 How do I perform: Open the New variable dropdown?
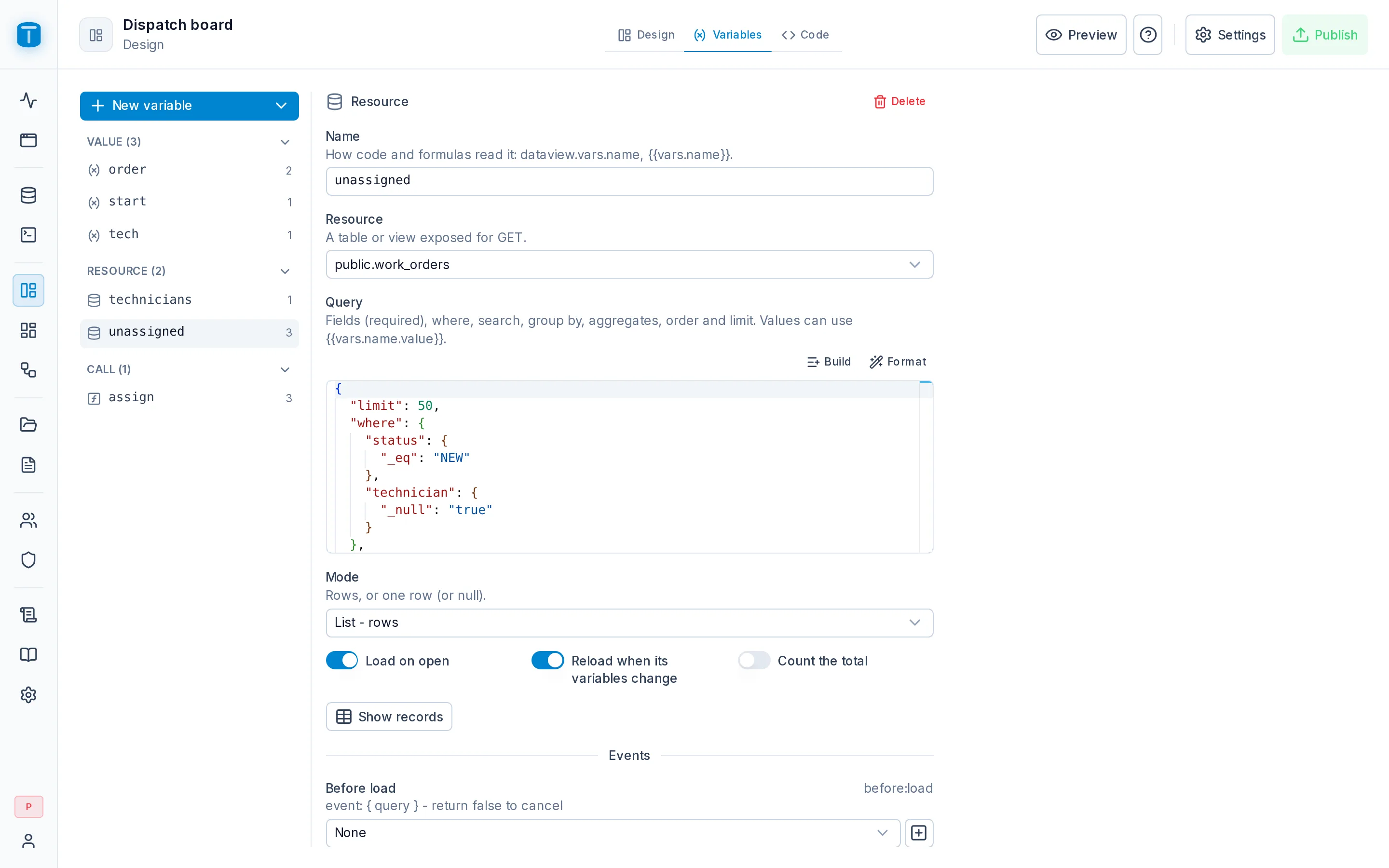point(189,106)
